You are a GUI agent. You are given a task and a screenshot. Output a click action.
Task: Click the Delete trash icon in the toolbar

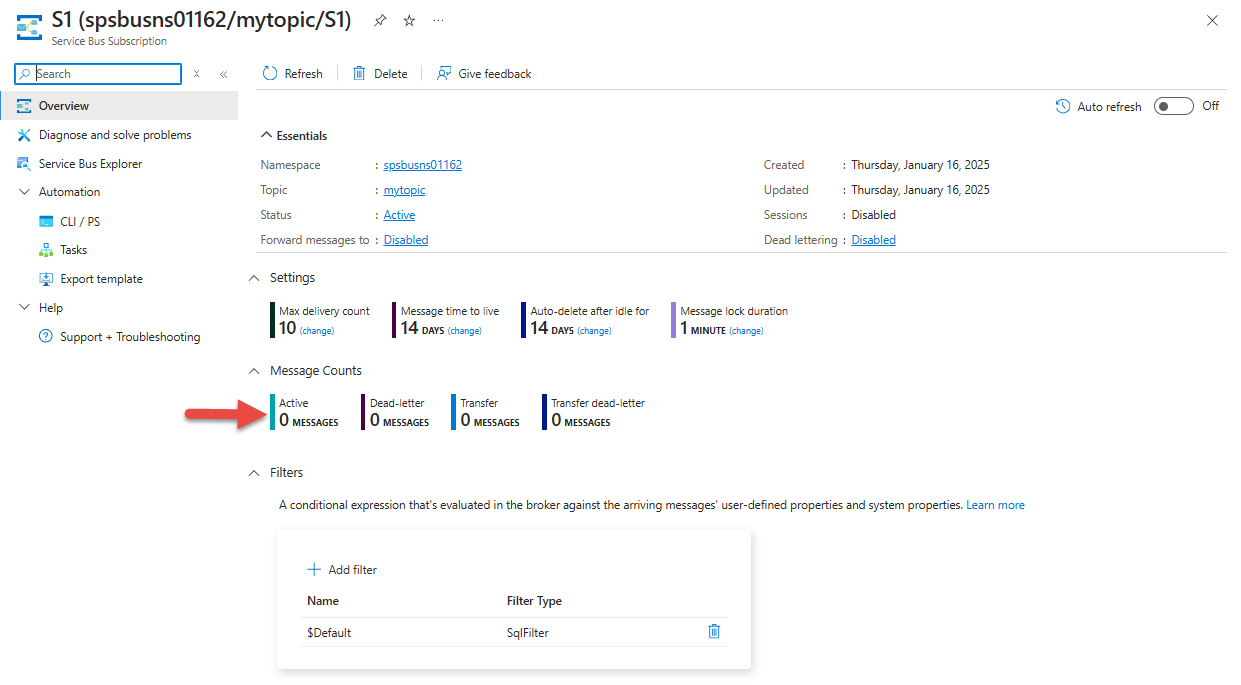(359, 74)
